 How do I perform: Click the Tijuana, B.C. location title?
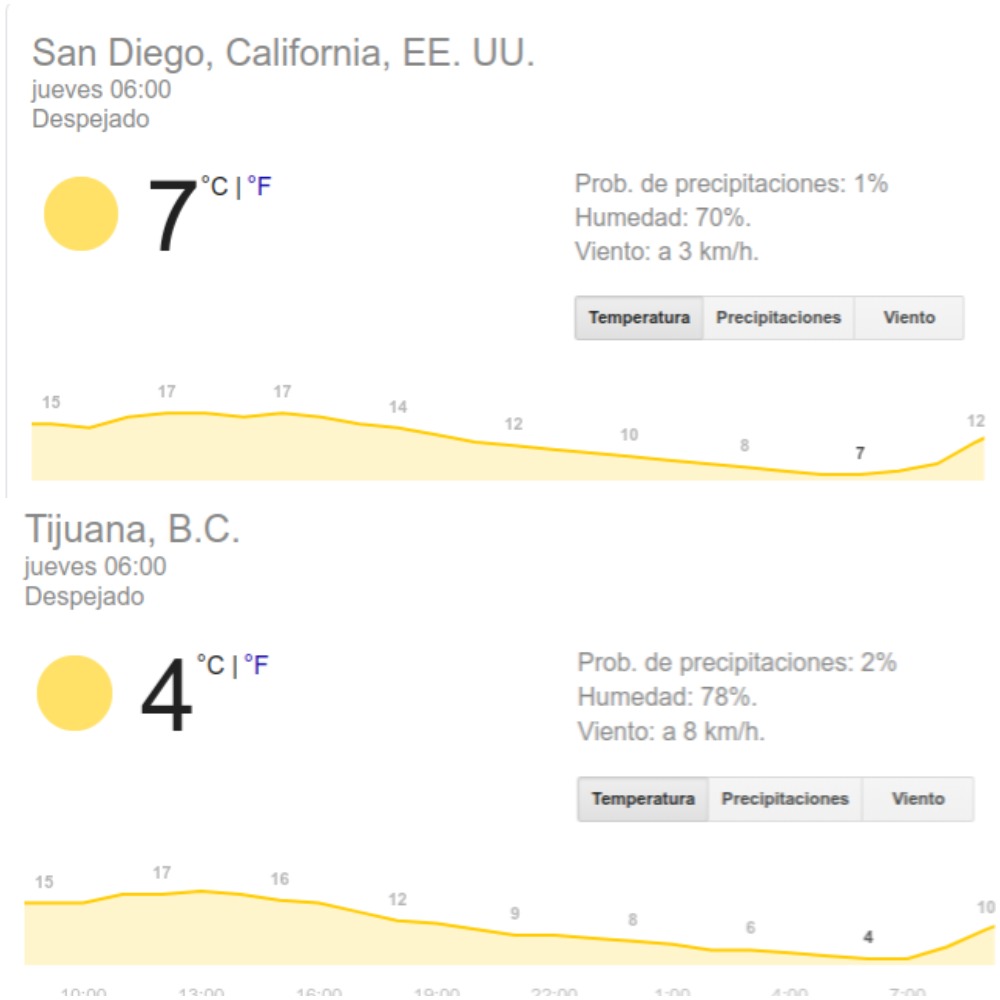click(x=132, y=529)
